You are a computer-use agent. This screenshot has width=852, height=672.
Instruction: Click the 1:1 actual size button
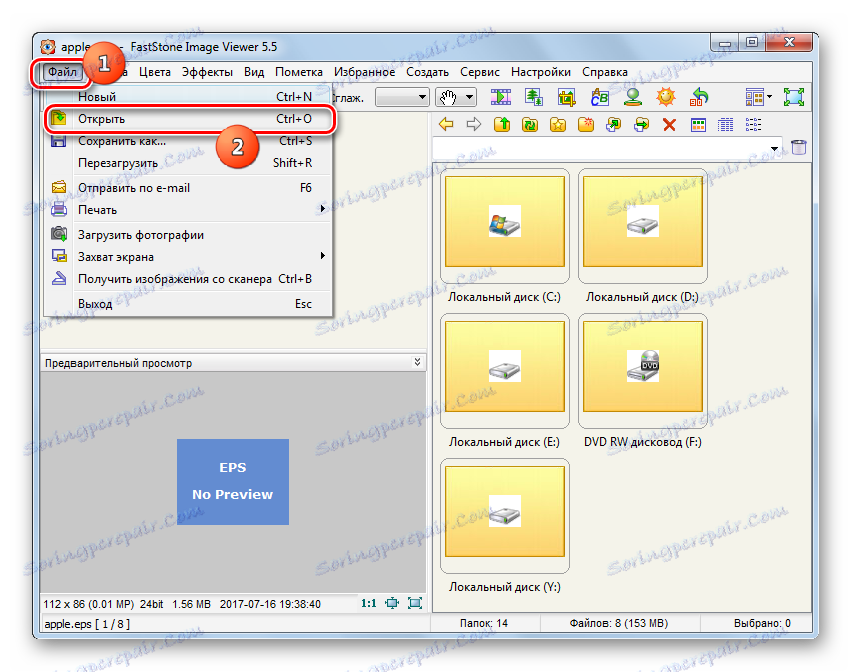(x=369, y=603)
